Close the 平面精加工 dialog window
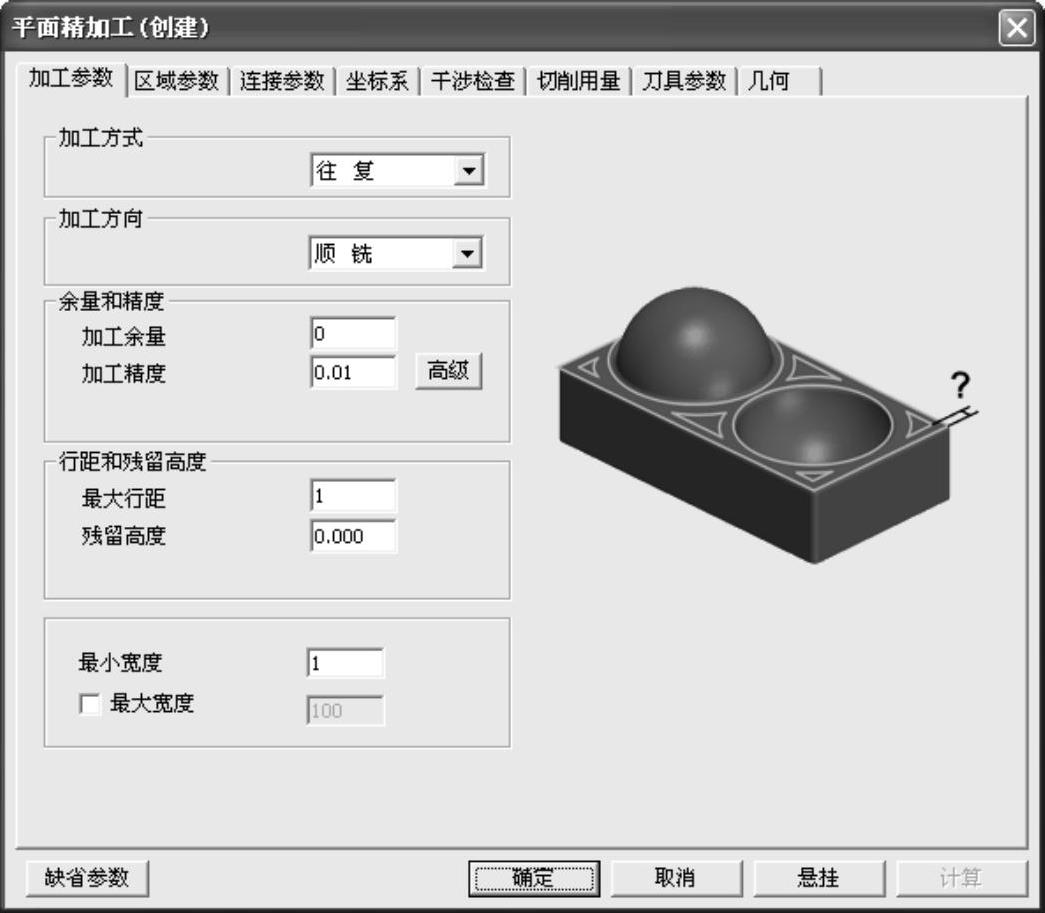 tap(1017, 27)
